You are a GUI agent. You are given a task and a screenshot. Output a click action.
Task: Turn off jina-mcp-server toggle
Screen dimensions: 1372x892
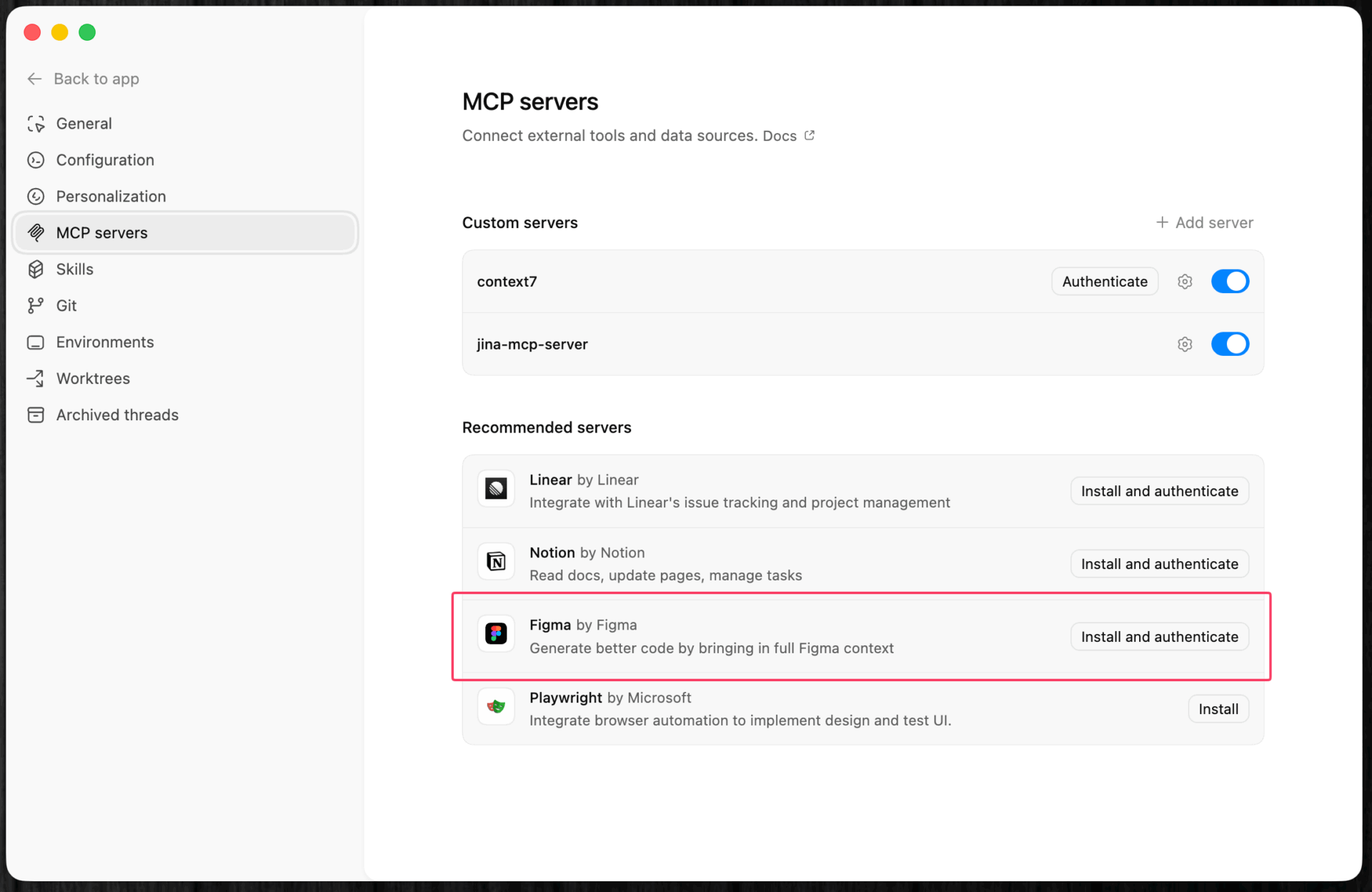click(1229, 345)
